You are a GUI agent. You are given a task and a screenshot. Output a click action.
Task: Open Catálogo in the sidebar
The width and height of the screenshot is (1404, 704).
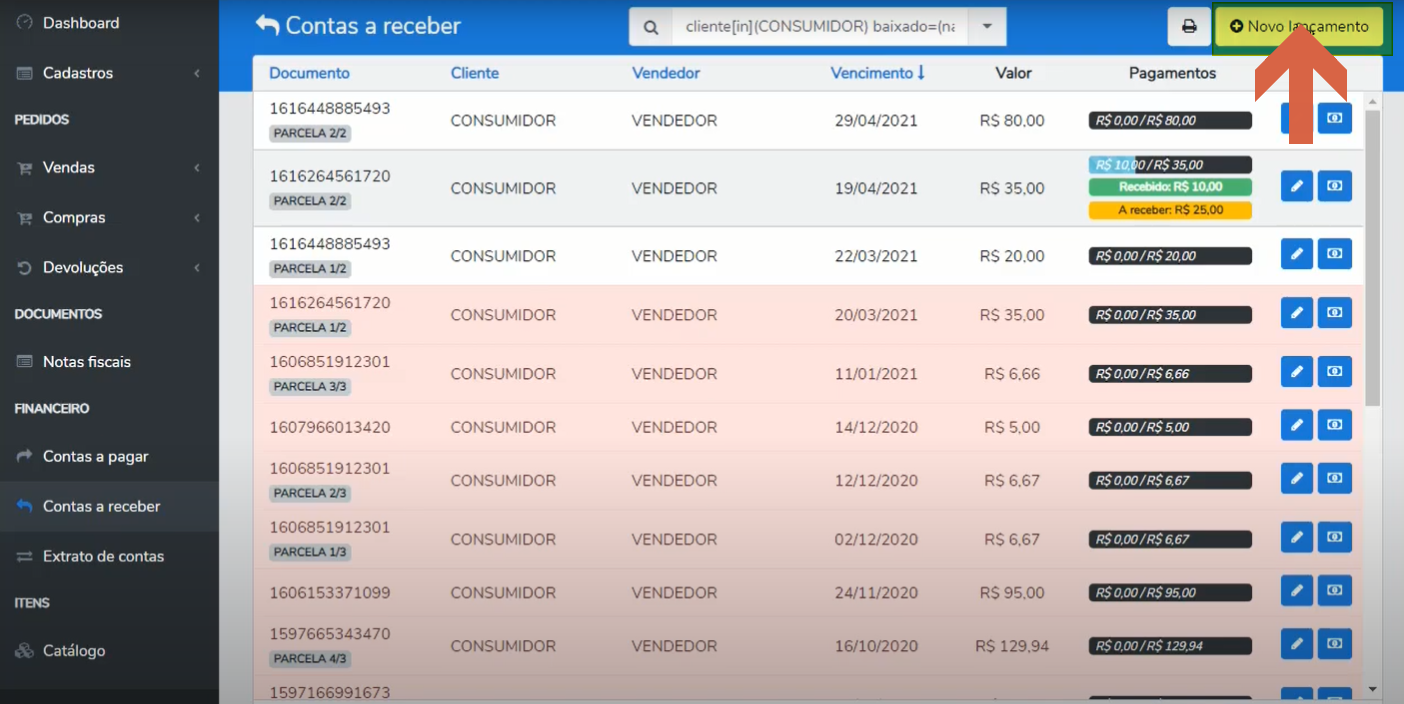click(109, 650)
